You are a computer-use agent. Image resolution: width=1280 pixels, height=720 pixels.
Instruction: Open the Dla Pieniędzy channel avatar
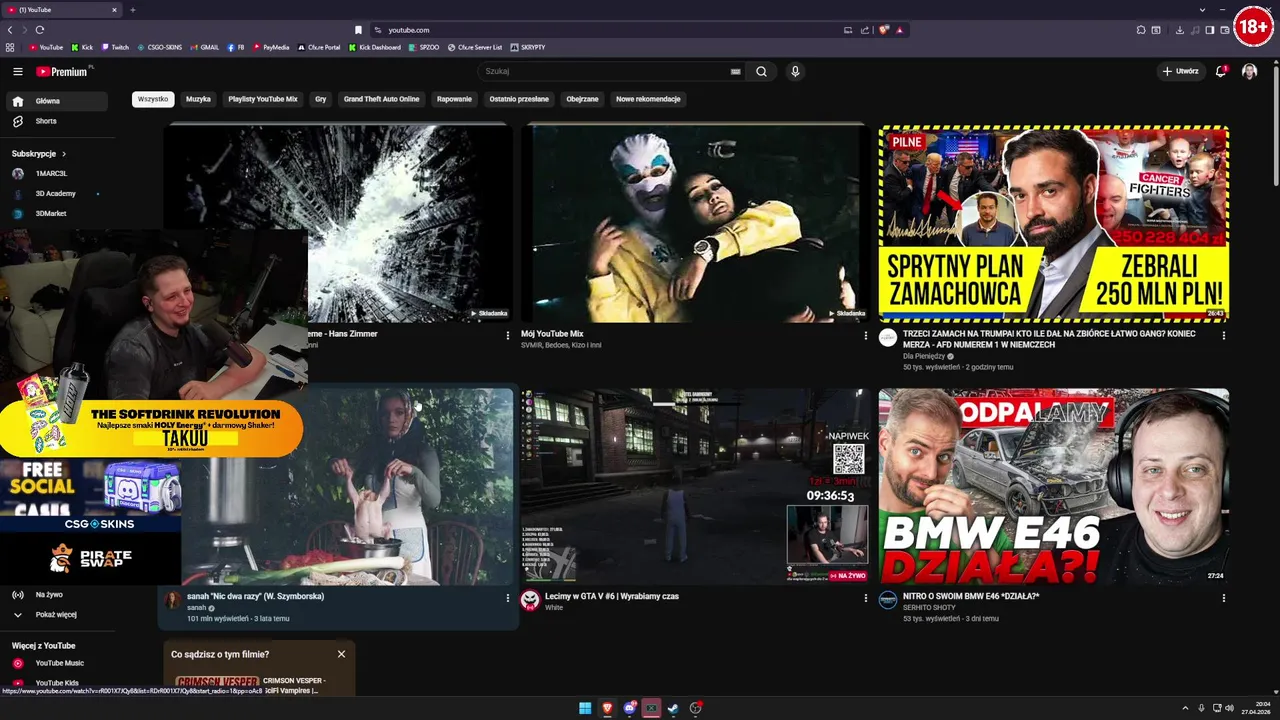[x=888, y=338]
